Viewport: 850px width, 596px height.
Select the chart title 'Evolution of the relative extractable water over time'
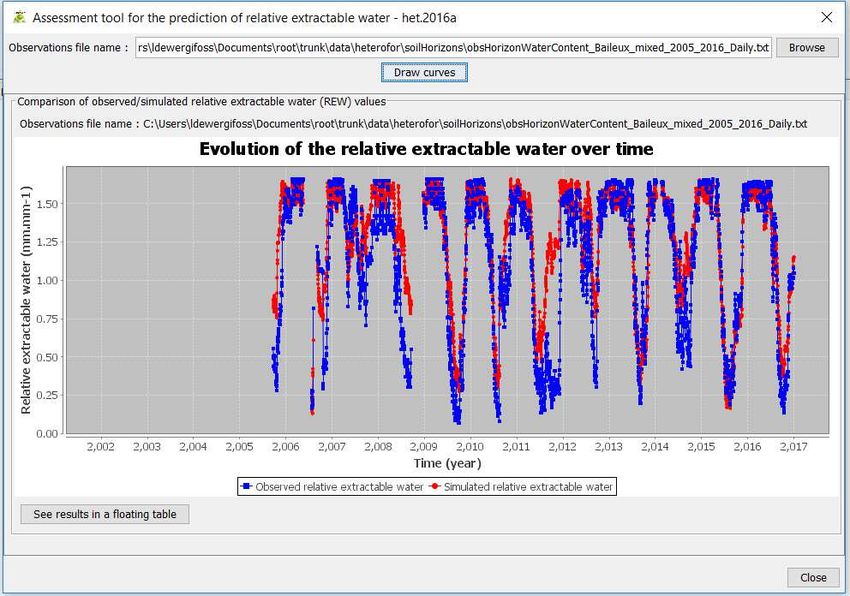(427, 149)
